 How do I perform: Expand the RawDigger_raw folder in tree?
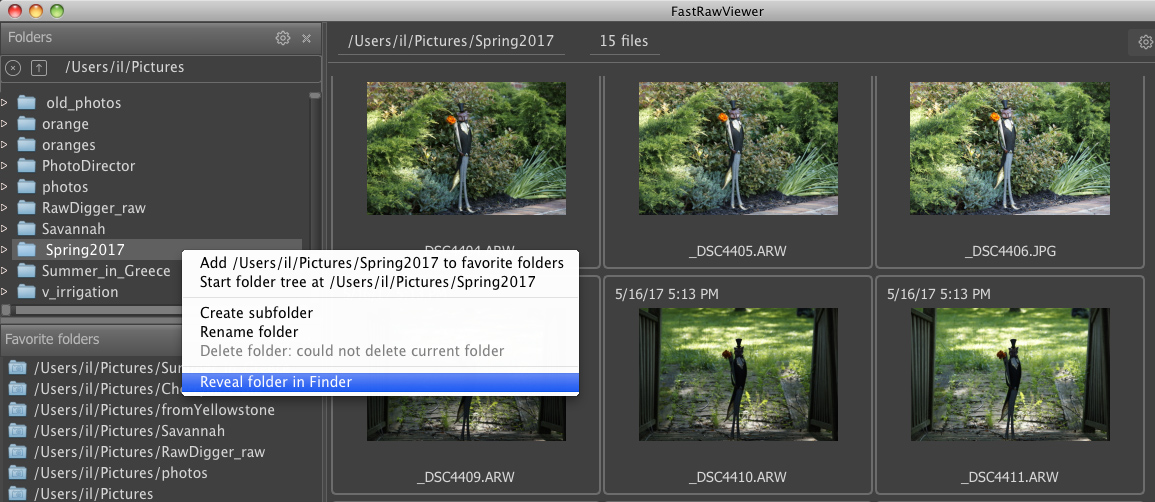[5, 208]
